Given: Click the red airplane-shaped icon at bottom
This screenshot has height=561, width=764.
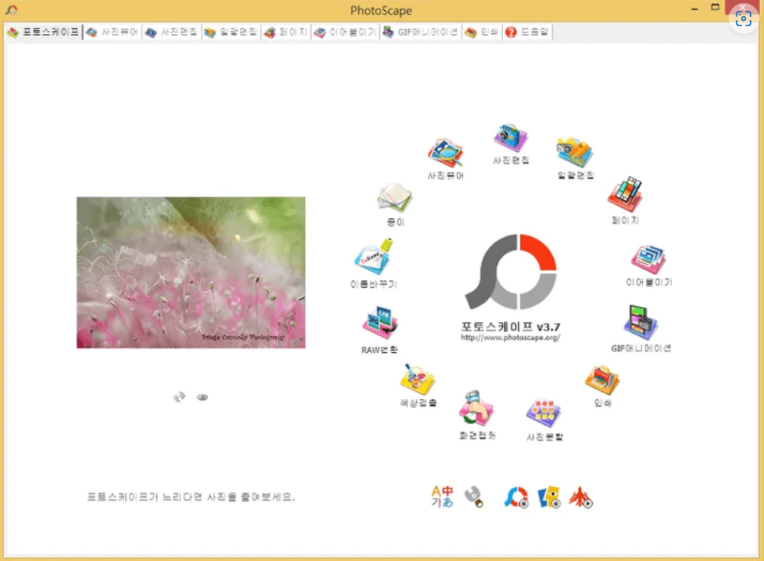Looking at the screenshot, I should [581, 497].
